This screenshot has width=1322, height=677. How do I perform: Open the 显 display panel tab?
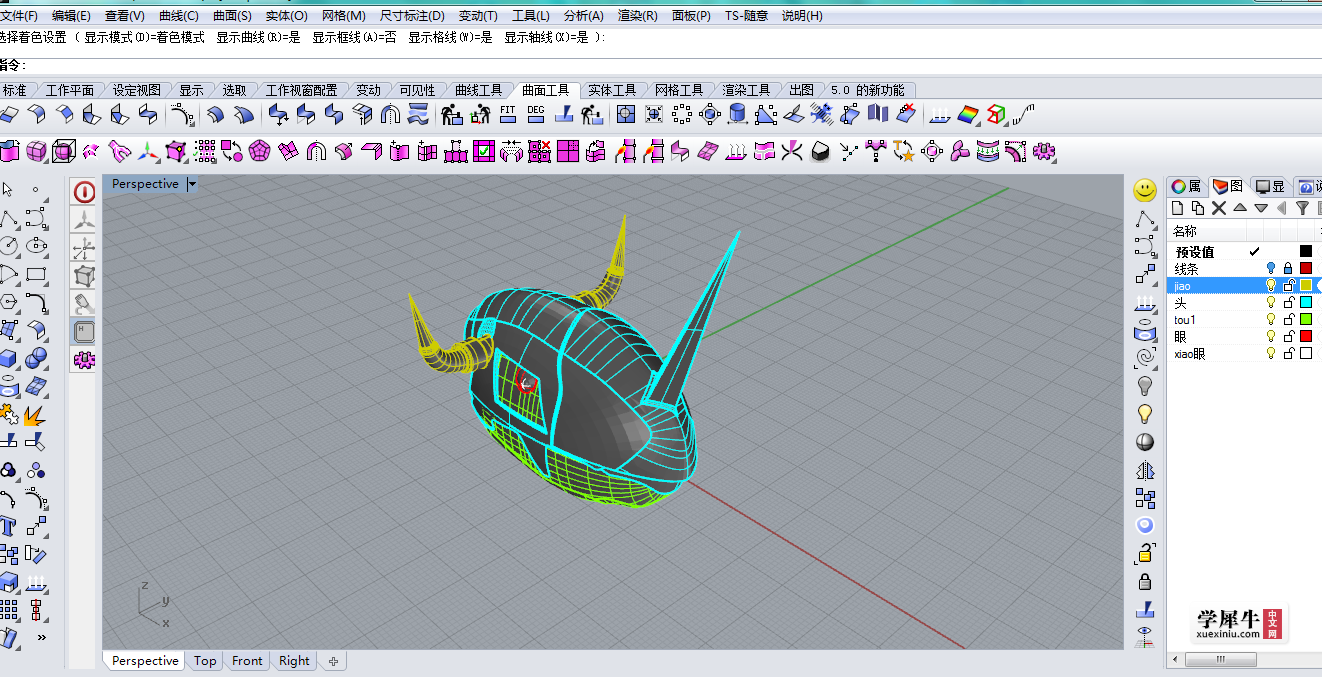(x=1271, y=186)
